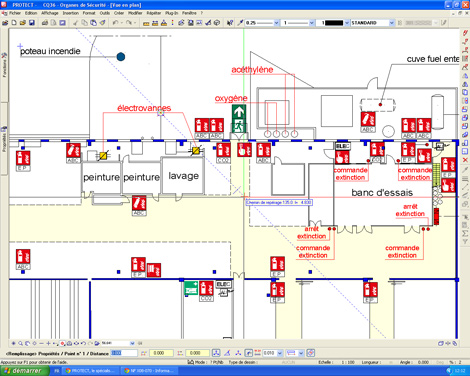Switch to the PROTECT Chrome taskbar window

[x=91, y=371]
